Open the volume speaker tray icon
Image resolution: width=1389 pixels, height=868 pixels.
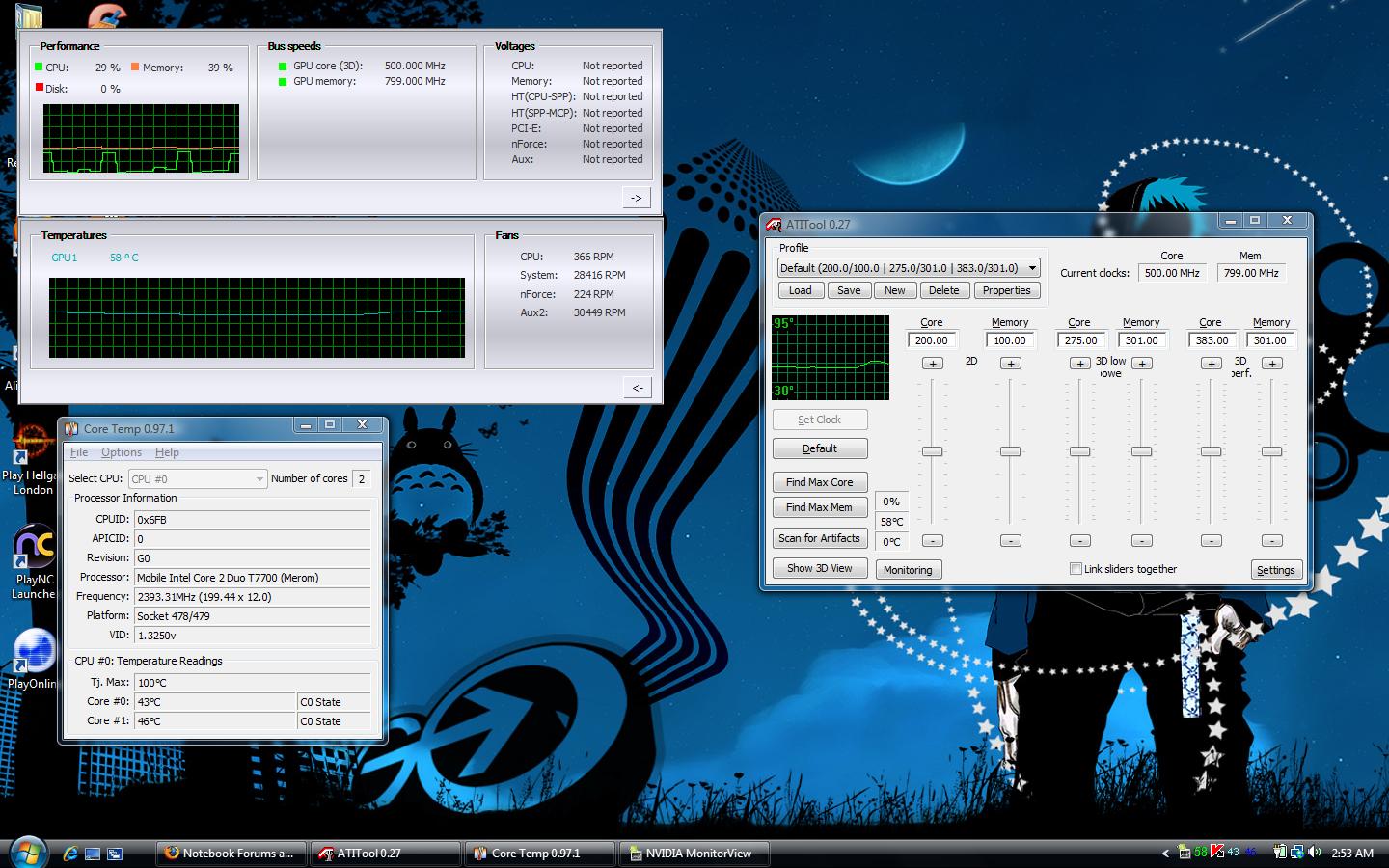tap(1314, 853)
